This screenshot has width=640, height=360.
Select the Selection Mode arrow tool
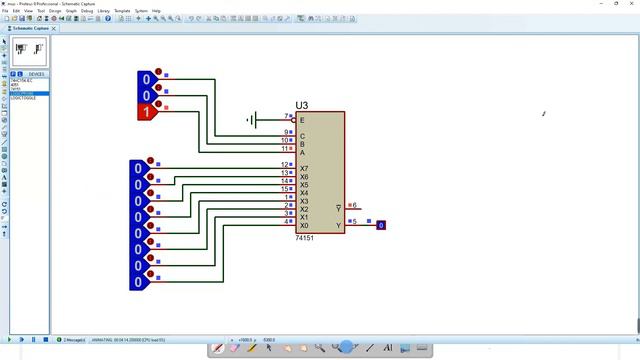pyautogui.click(x=4, y=42)
